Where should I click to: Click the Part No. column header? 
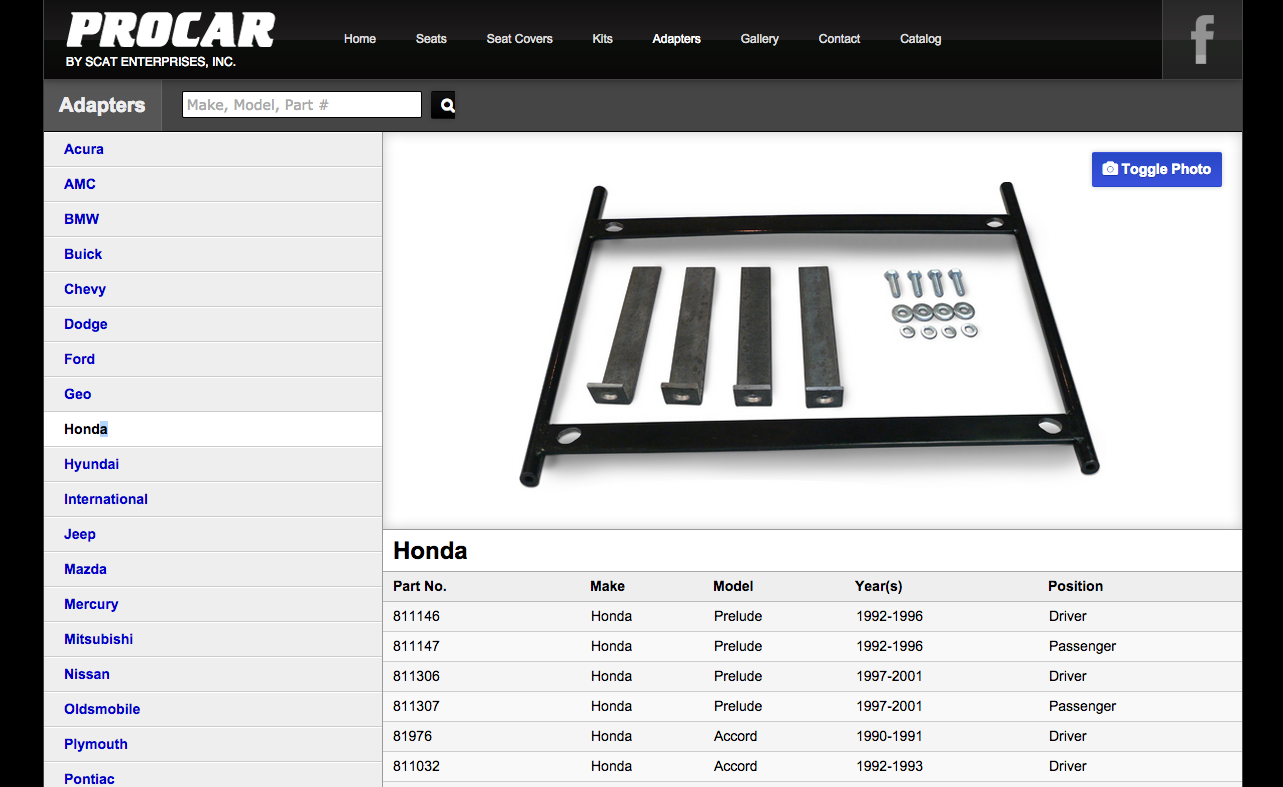point(420,586)
